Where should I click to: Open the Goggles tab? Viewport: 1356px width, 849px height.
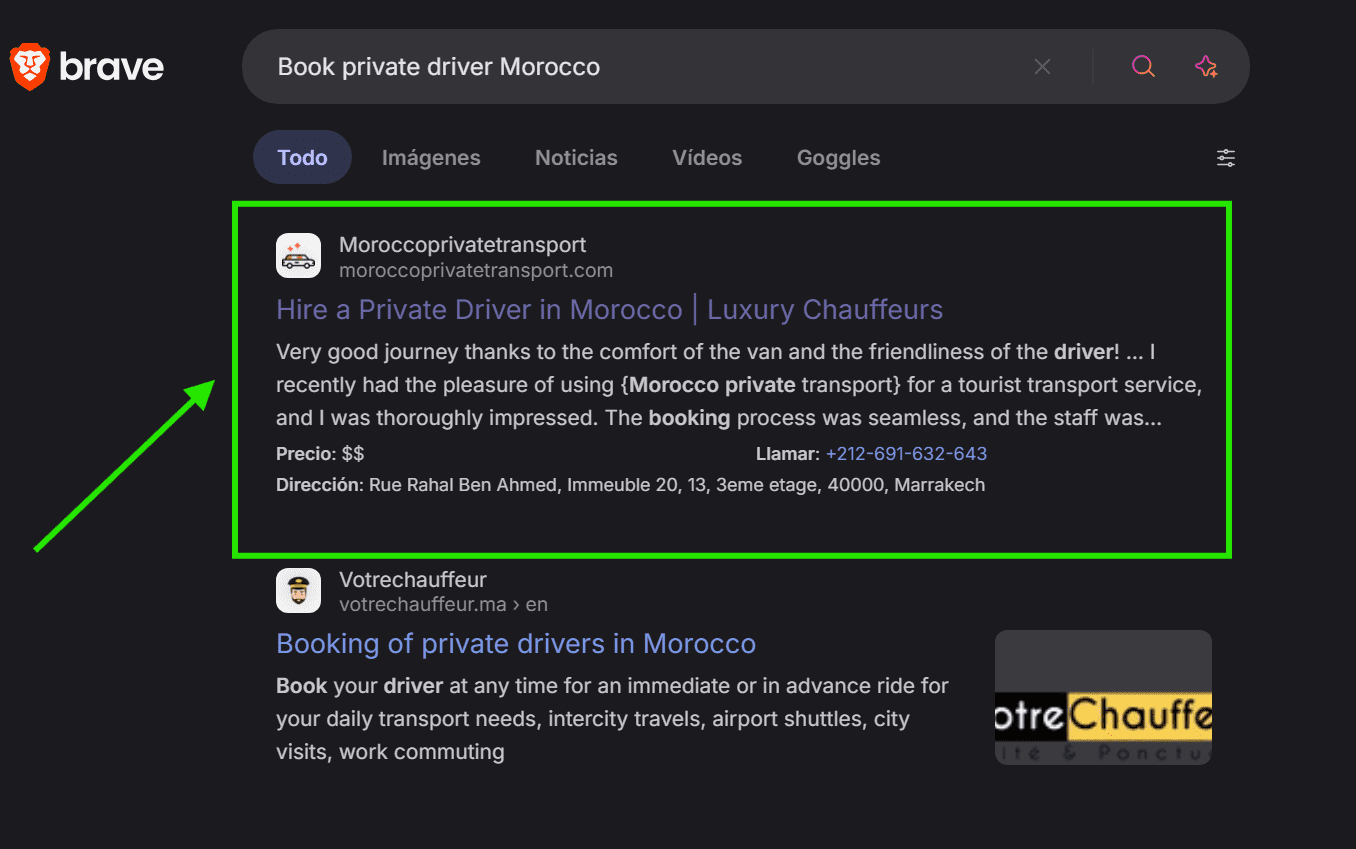point(838,158)
